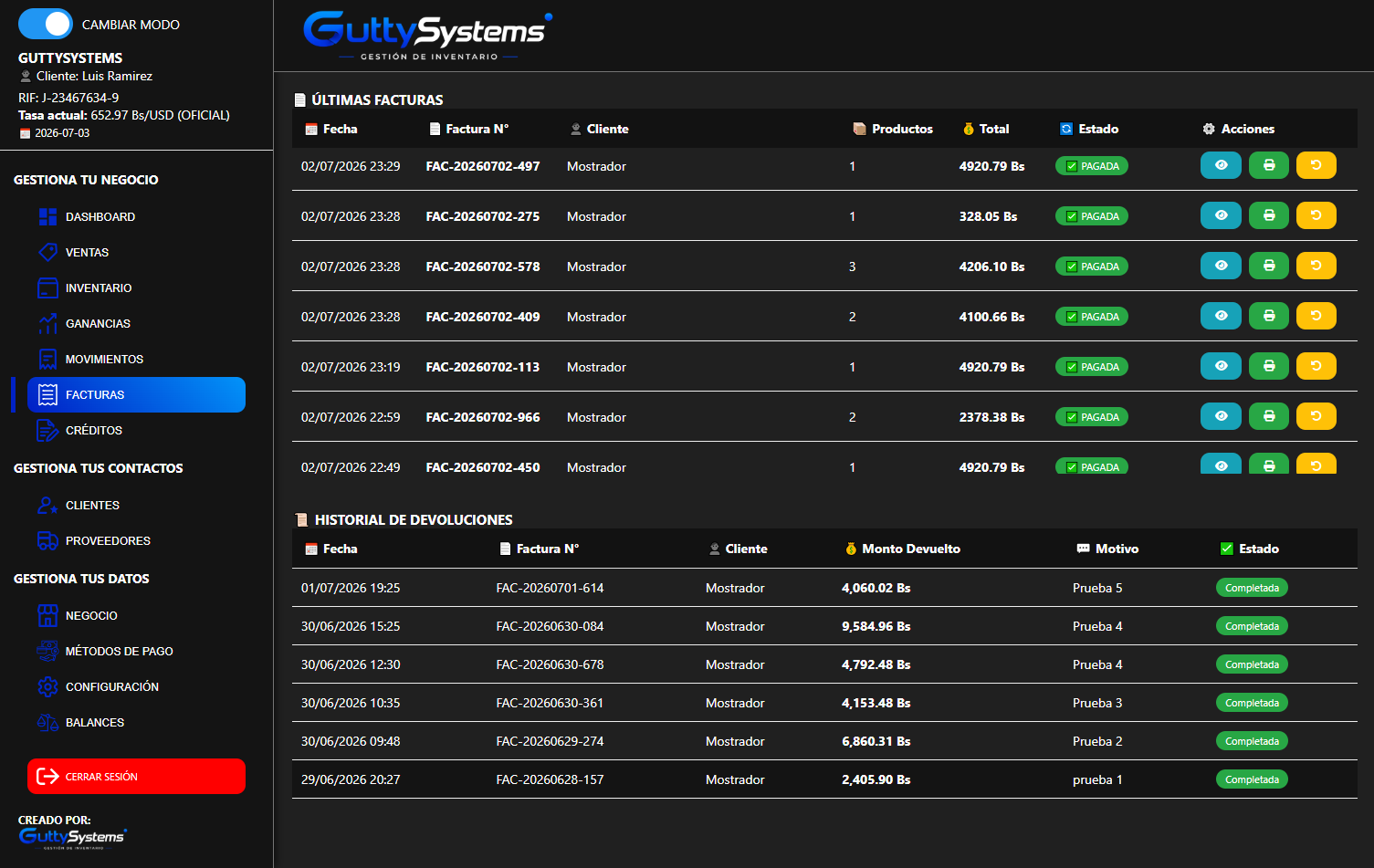Click the GuttySystems header logo
Image resolution: width=1374 pixels, height=868 pixels.
pyautogui.click(x=427, y=36)
